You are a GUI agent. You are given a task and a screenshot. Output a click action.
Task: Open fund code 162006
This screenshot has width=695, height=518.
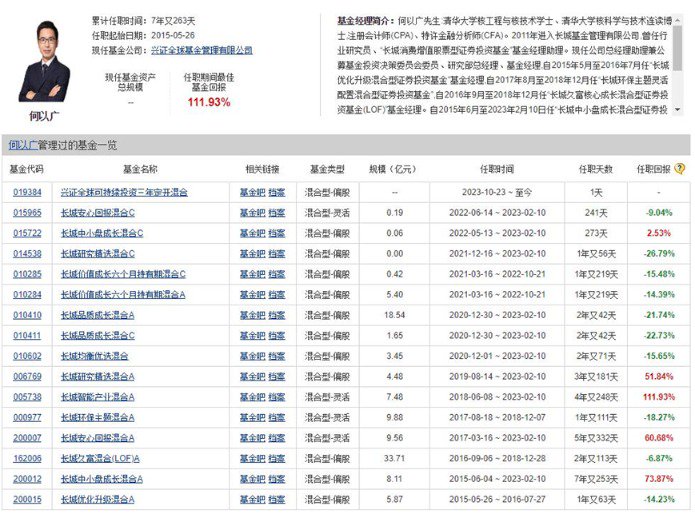[27, 458]
